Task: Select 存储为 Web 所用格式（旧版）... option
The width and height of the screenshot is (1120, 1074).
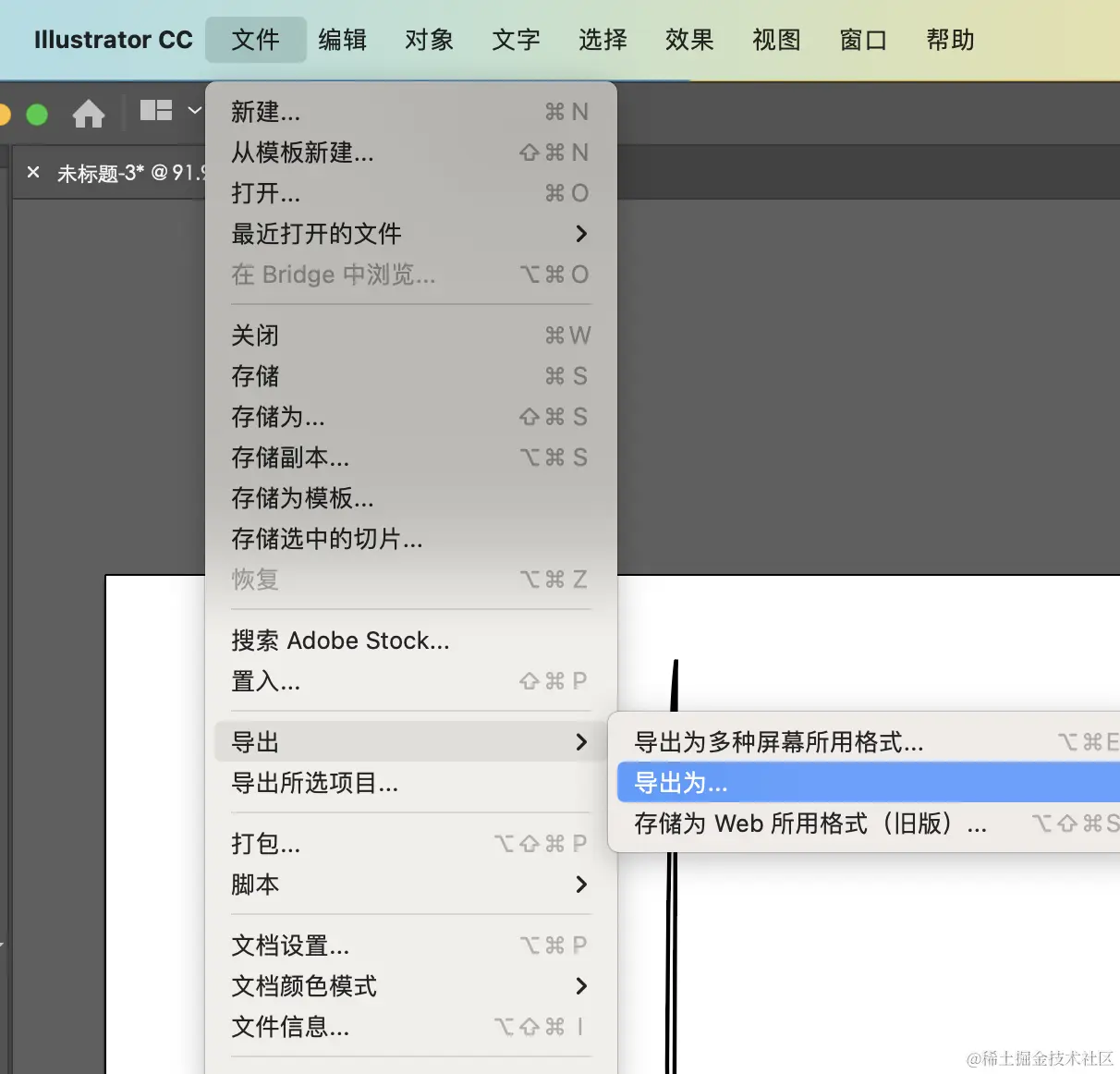Action: pos(868,824)
